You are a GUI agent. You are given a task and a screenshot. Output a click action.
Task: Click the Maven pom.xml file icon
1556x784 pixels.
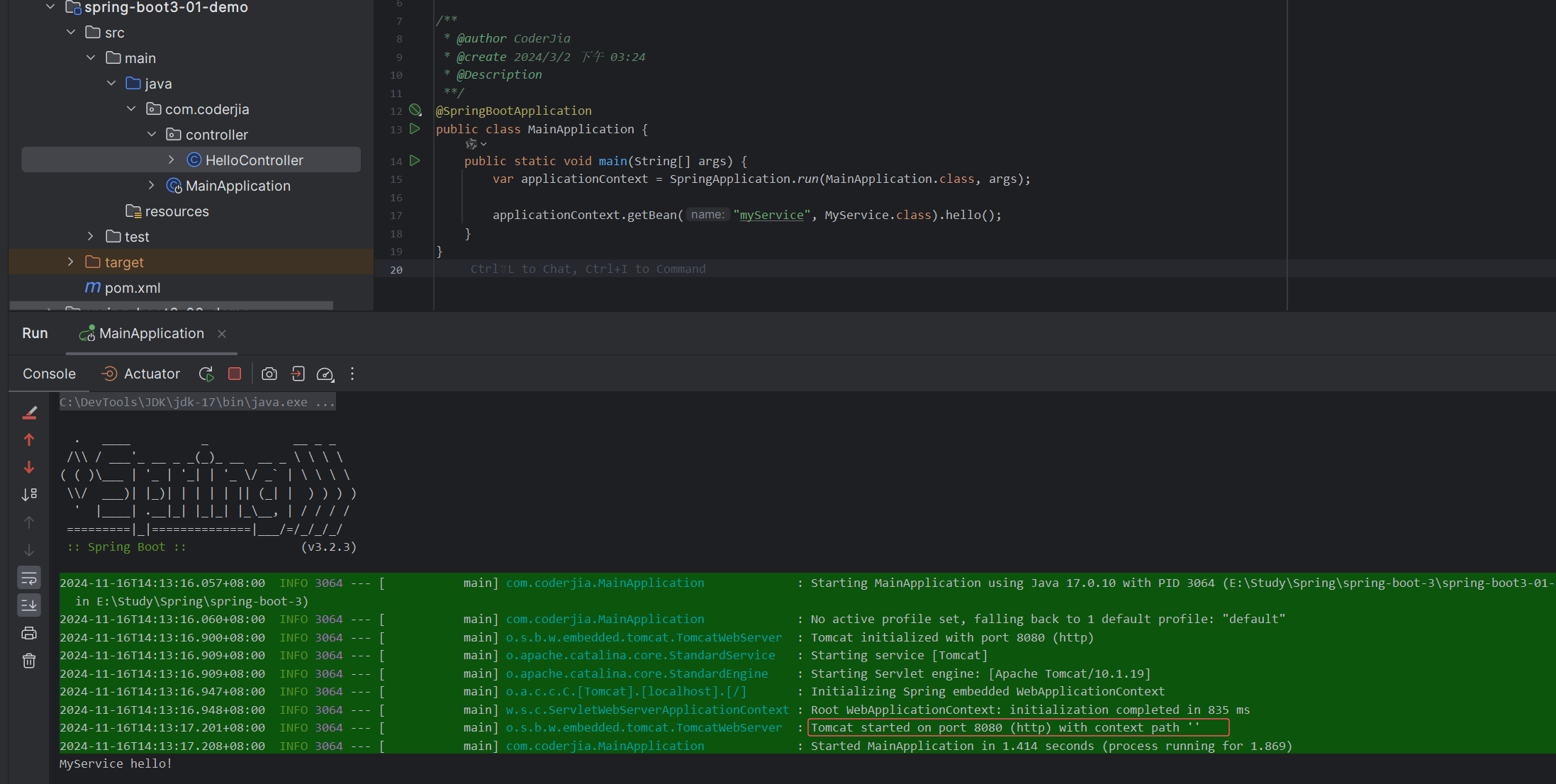[x=93, y=287]
